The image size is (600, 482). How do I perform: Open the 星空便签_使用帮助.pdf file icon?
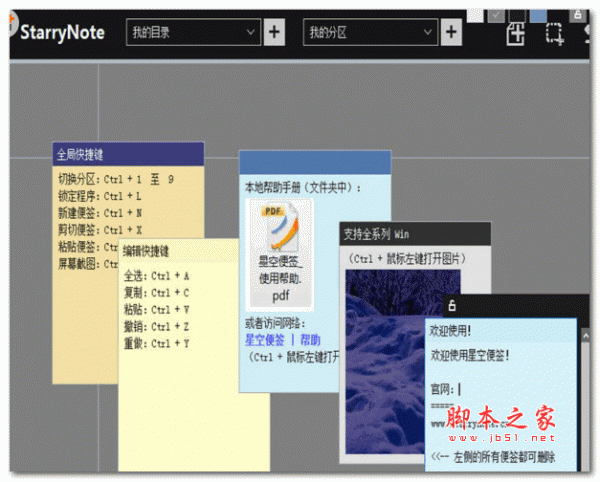(x=280, y=254)
